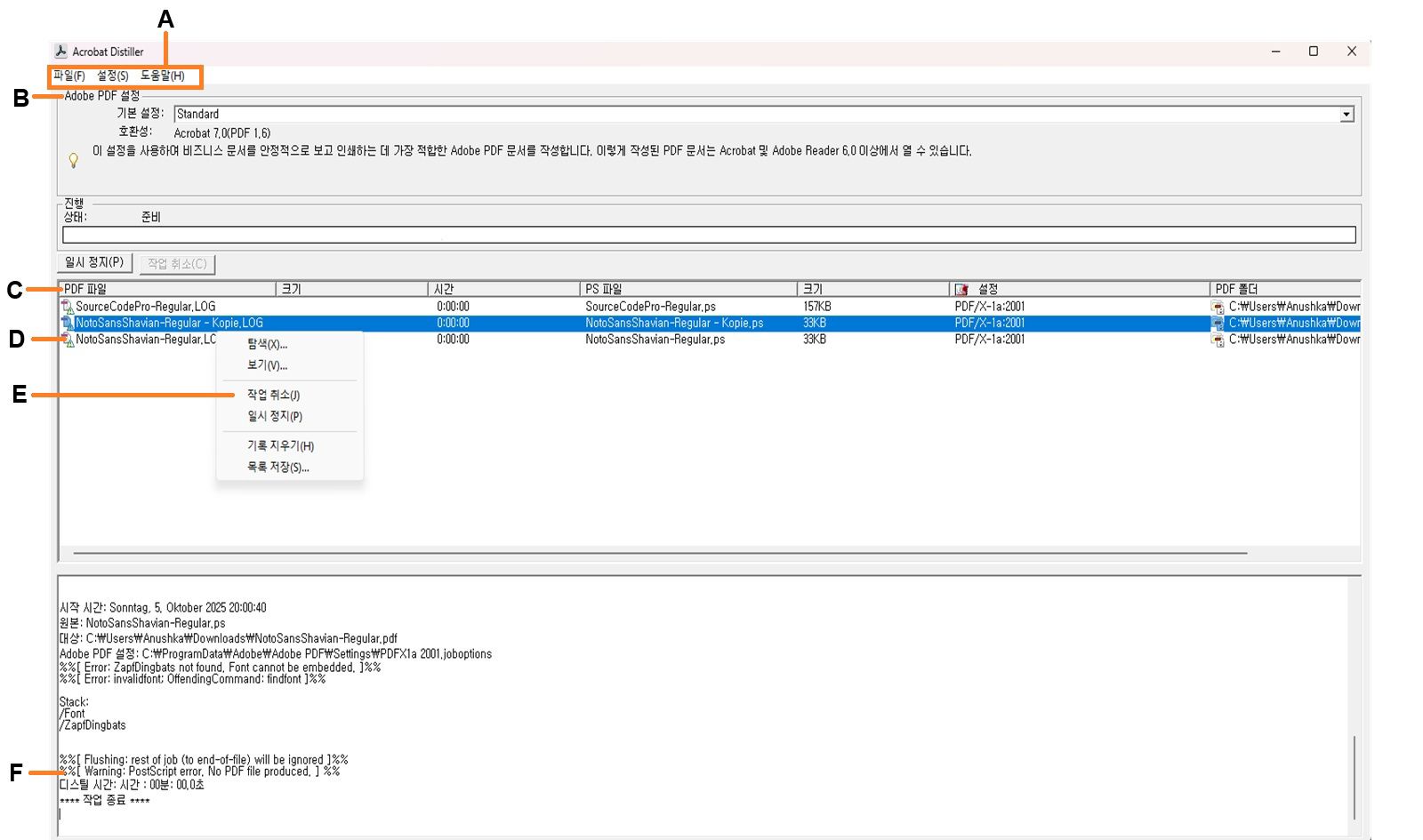
Task: Click PDF/X-1a:2001 in the SourceCodePro row
Action: point(990,307)
